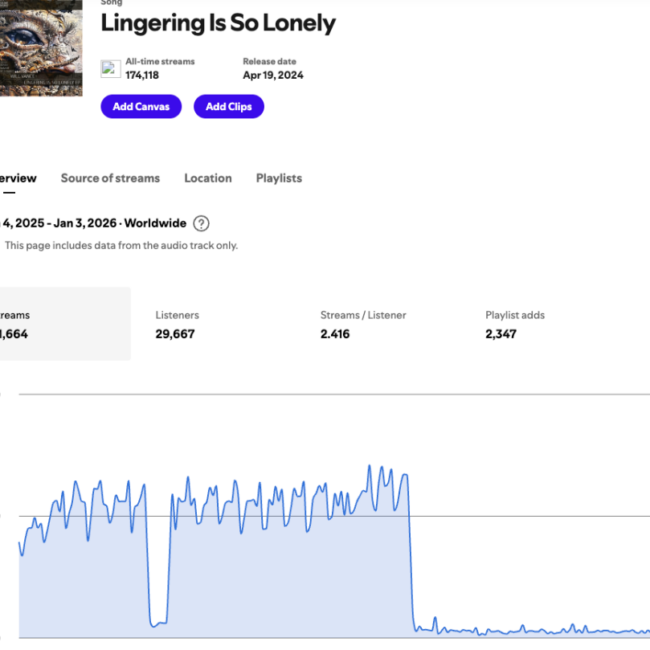Image resolution: width=650 pixels, height=650 pixels.
Task: Click the flat low tail of the chart
Action: 530,631
